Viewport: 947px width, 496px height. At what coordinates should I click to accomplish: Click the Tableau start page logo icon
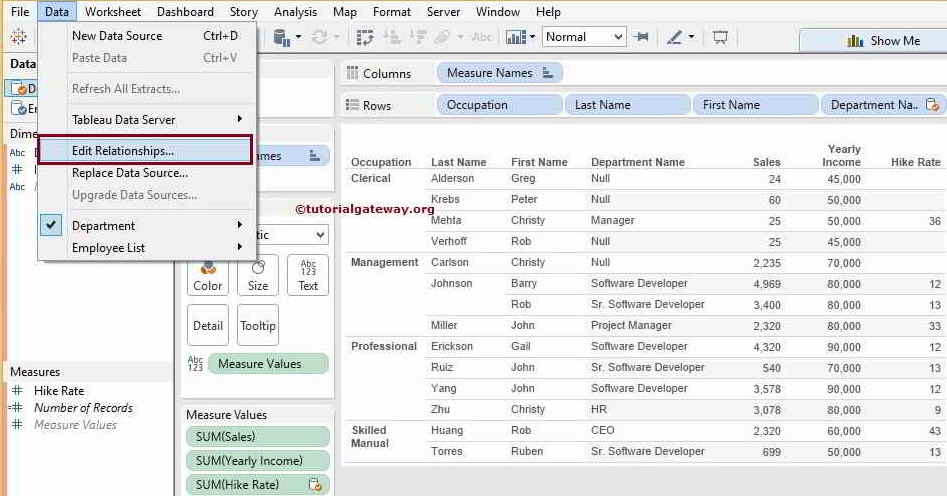(18, 38)
